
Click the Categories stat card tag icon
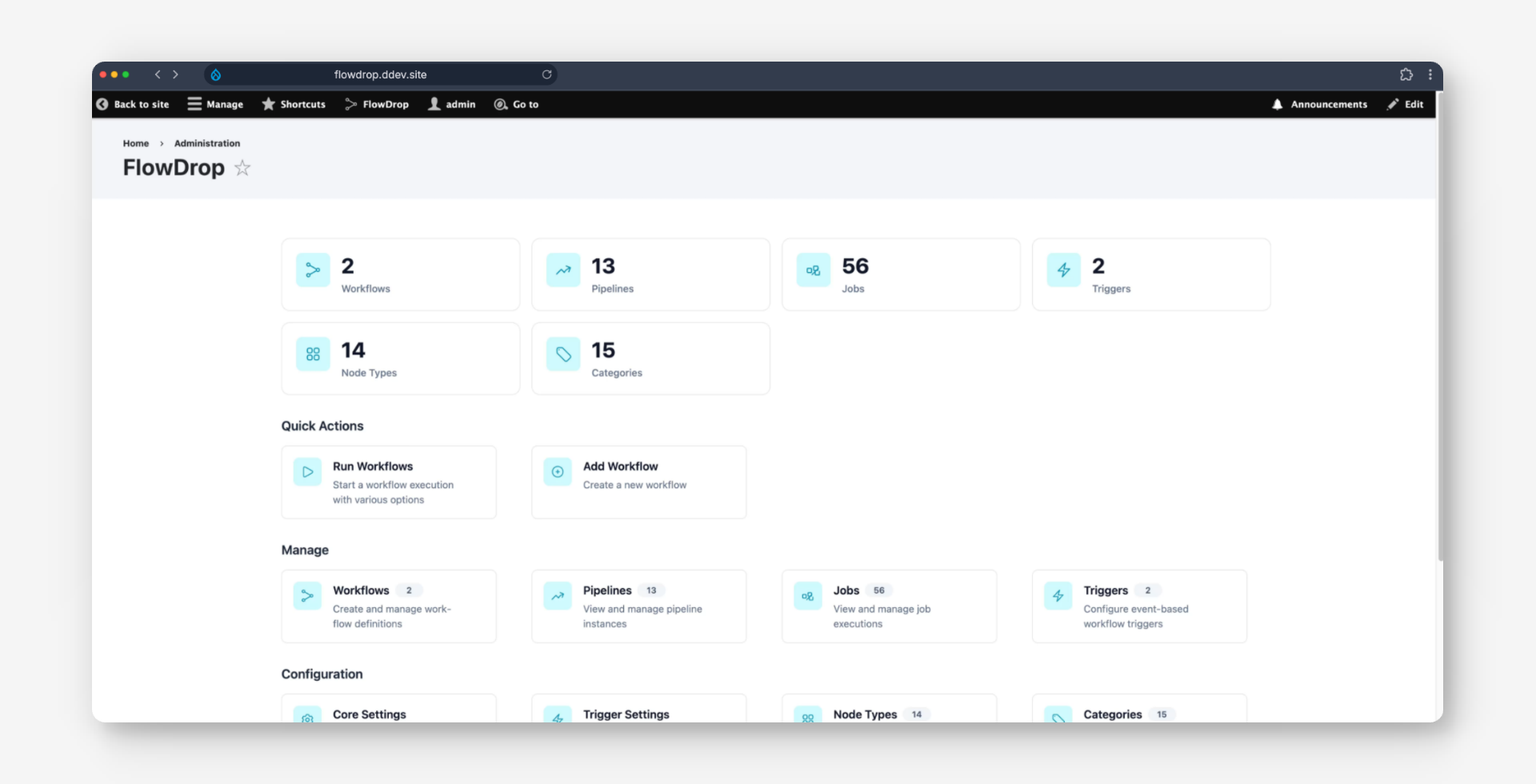coord(563,354)
